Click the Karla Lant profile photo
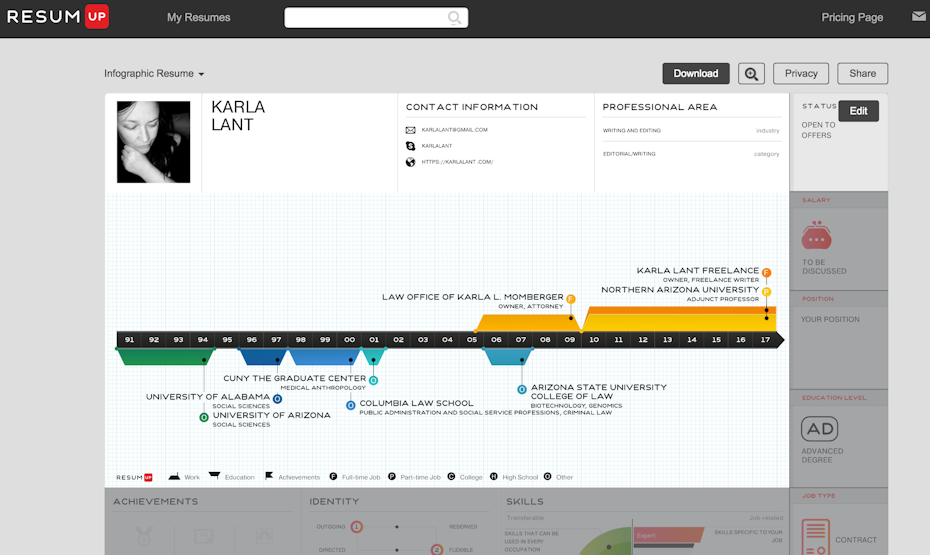 pyautogui.click(x=153, y=141)
